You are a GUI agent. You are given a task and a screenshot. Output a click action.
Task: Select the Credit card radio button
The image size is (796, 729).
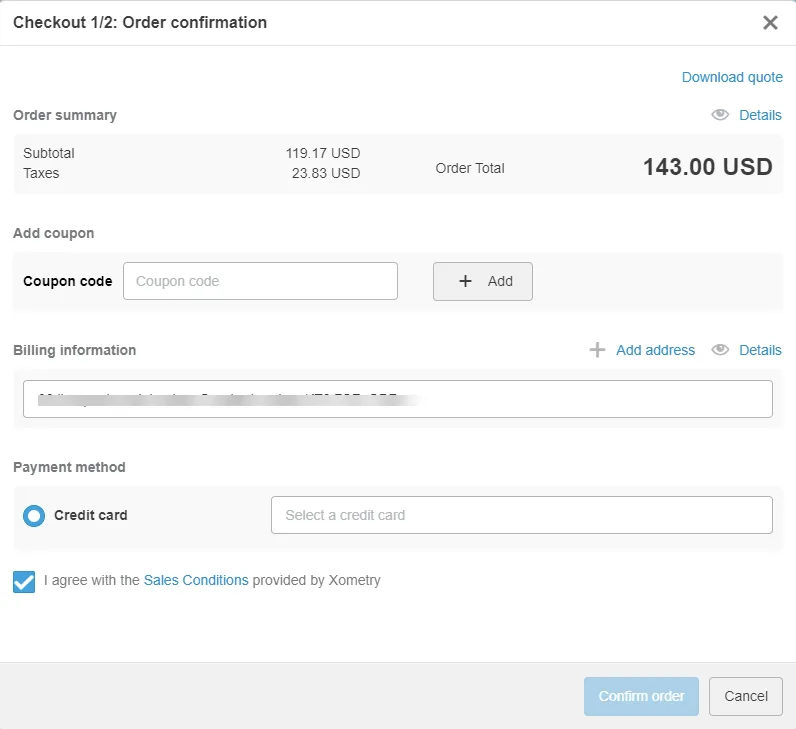tap(34, 516)
